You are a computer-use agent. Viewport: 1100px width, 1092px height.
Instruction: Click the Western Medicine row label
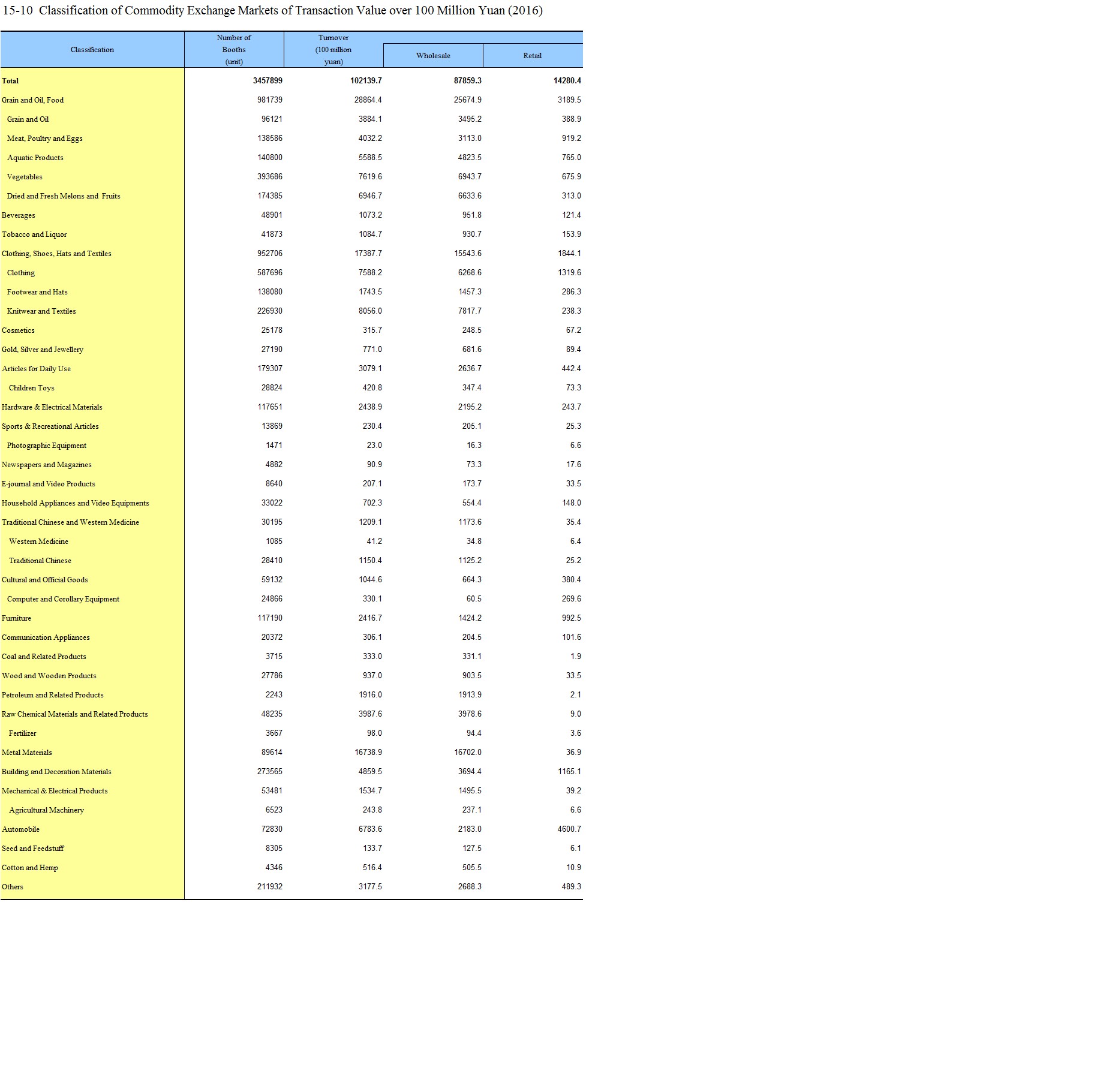pyautogui.click(x=38, y=542)
